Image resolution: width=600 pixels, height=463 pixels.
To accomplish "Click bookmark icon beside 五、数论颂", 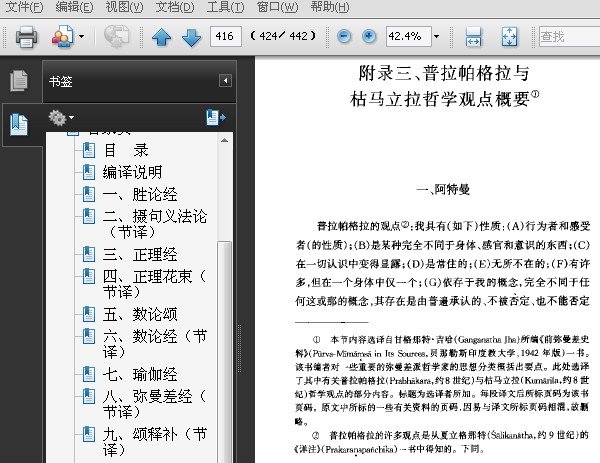I will pos(89,314).
